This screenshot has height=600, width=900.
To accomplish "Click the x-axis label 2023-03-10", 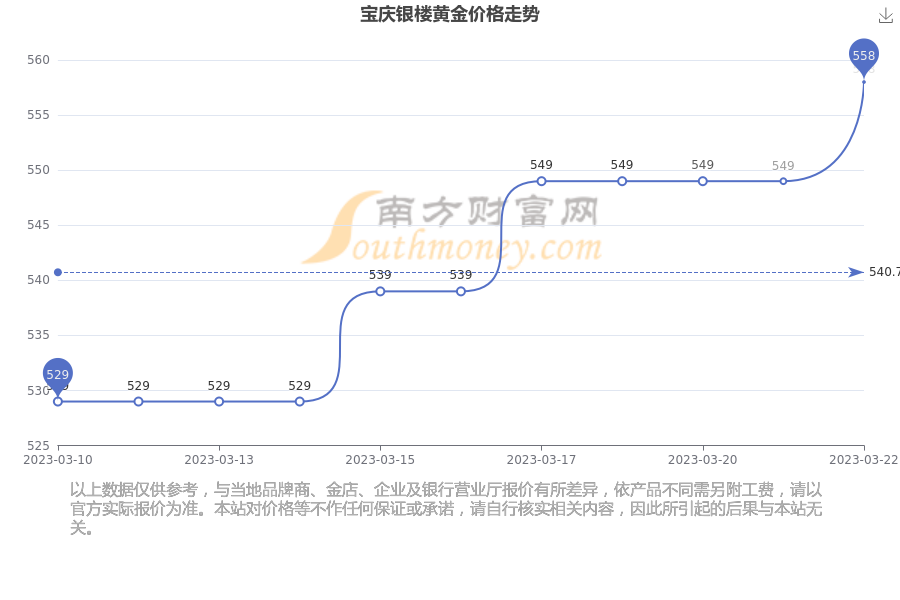I will [x=57, y=460].
